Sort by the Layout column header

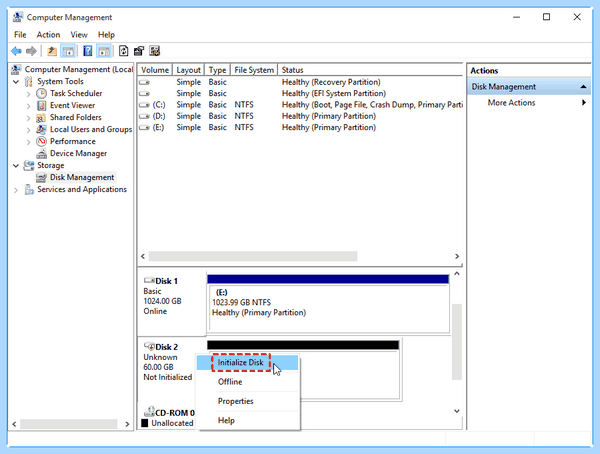[x=189, y=70]
